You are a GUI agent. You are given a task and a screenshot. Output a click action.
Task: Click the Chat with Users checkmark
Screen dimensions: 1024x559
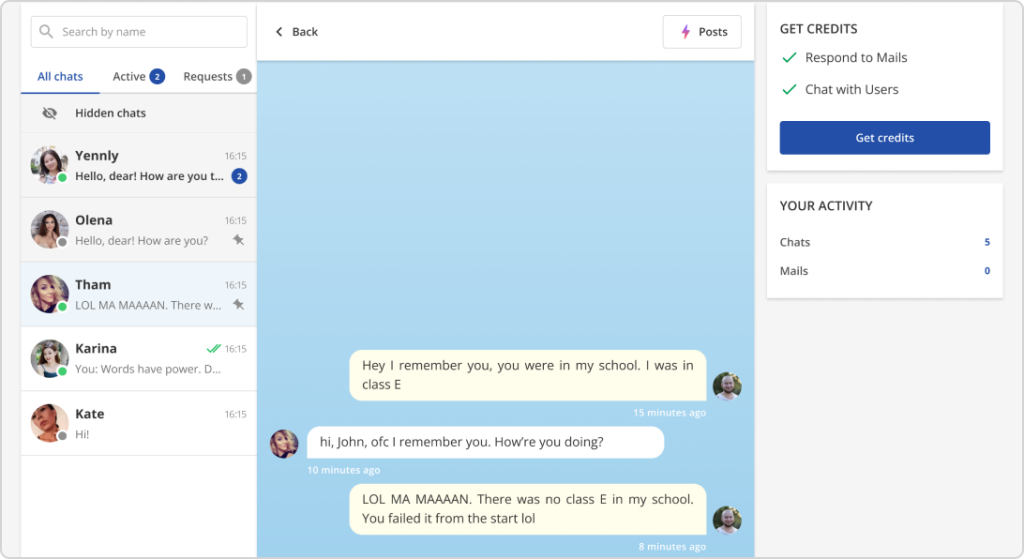789,89
